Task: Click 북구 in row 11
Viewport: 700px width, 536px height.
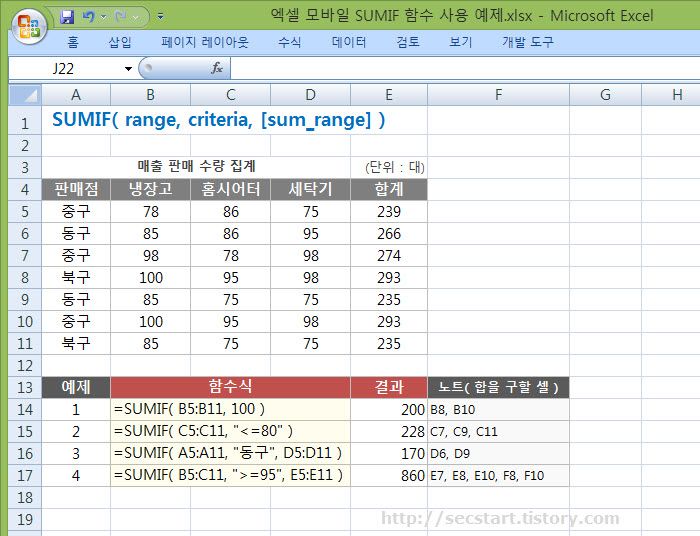Action: (x=76, y=343)
